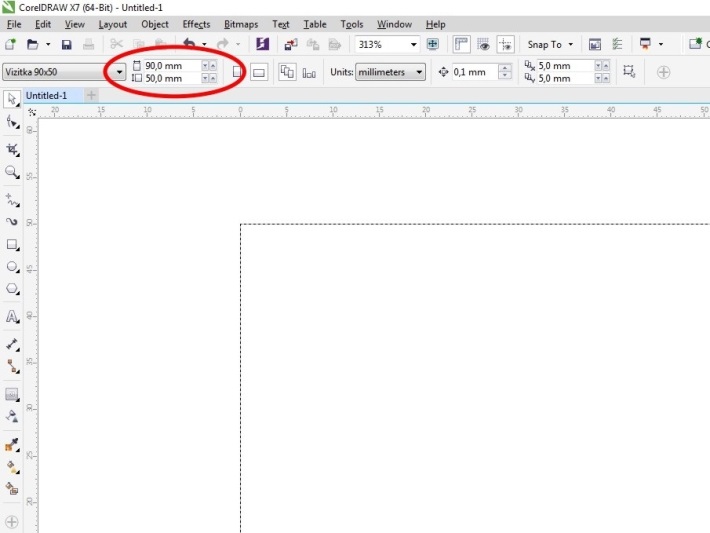Toggle Show Rulers button
The height and width of the screenshot is (533, 710).
[x=461, y=44]
